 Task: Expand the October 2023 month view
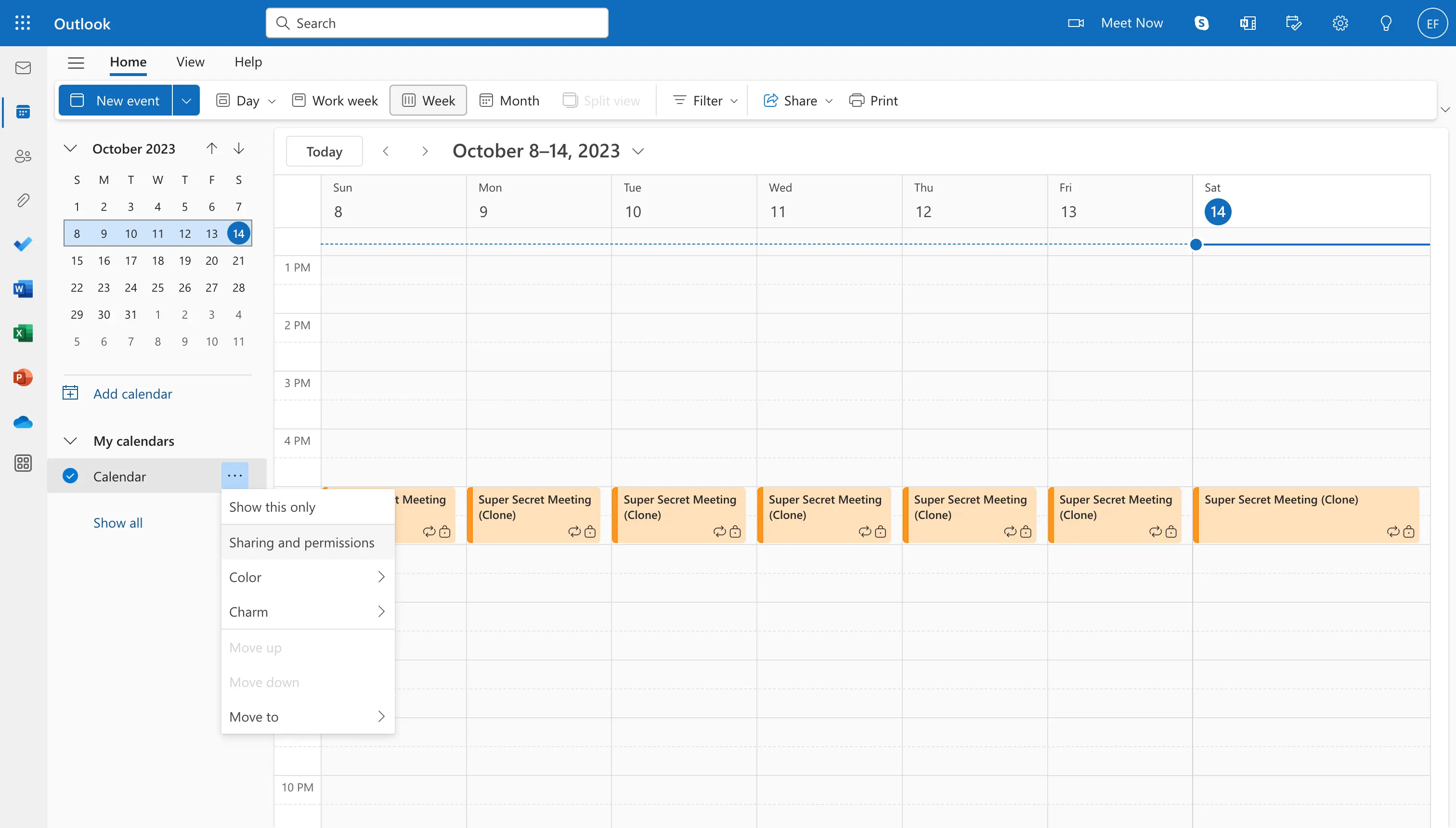point(69,148)
